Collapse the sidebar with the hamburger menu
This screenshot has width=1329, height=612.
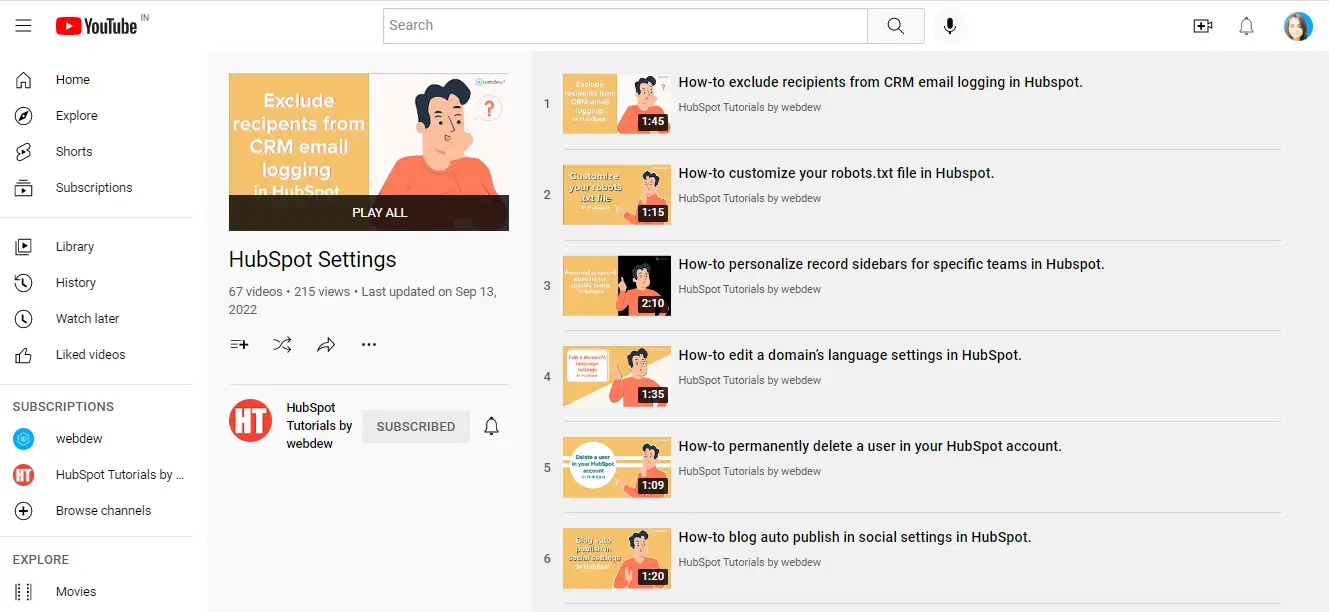(x=23, y=25)
